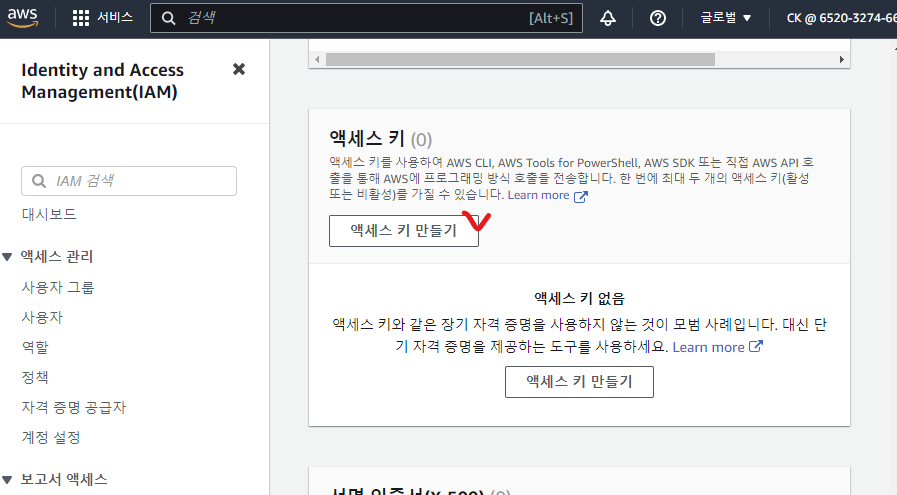Open 계정 설정 in the sidebar
This screenshot has height=495, width=897.
coord(51,437)
